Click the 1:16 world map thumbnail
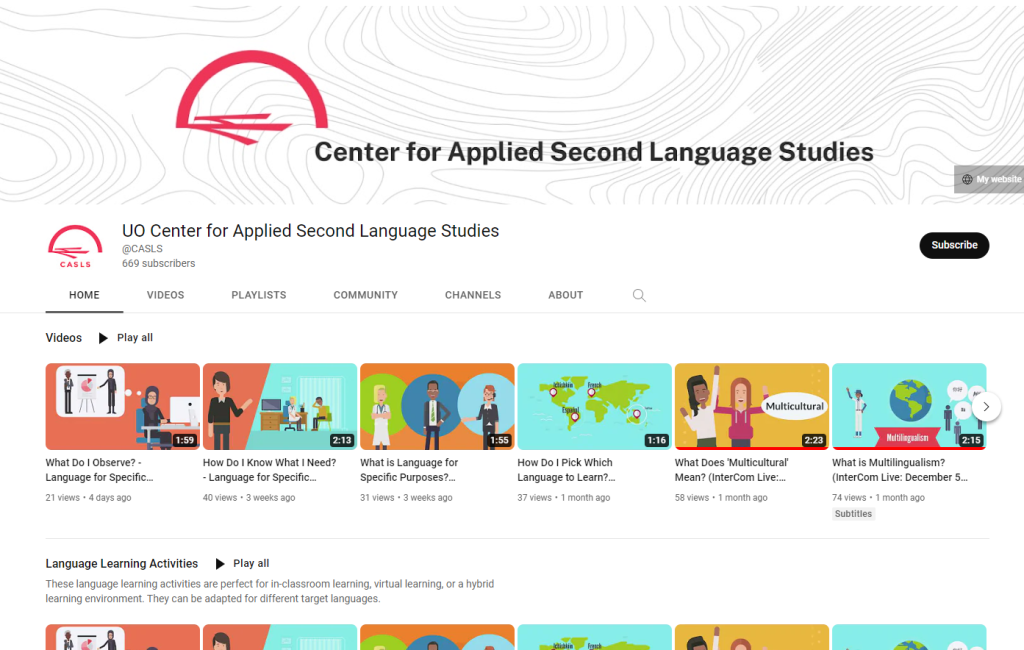Screen dimensions: 1024x650 point(595,406)
